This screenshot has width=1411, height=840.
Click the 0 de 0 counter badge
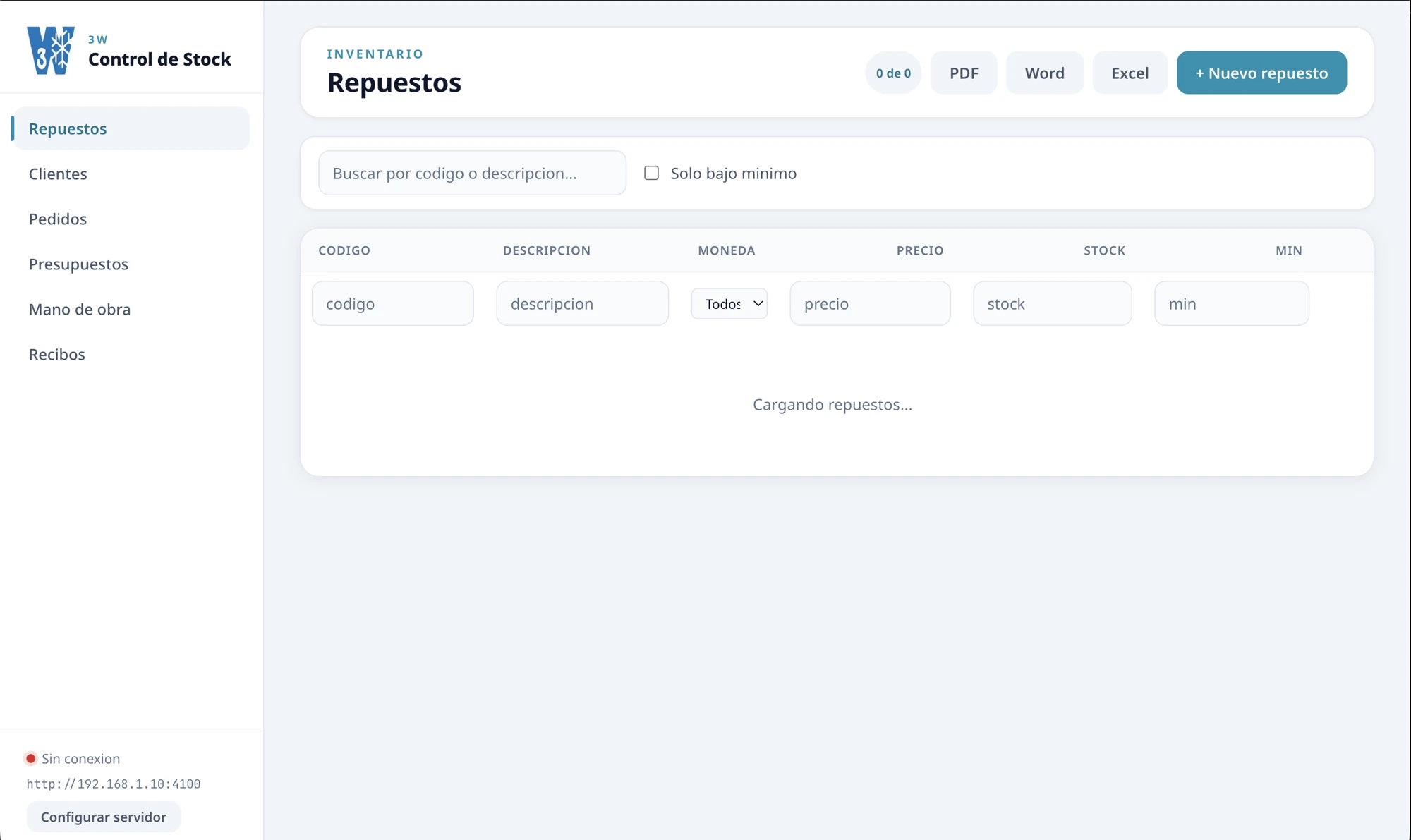click(893, 73)
